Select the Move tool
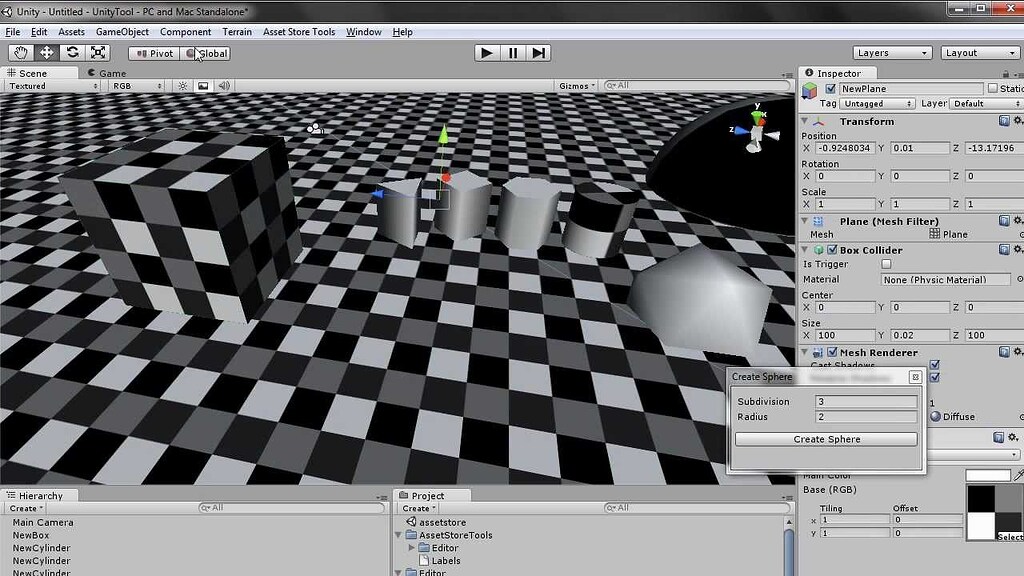Image resolution: width=1024 pixels, height=576 pixels. click(45, 53)
